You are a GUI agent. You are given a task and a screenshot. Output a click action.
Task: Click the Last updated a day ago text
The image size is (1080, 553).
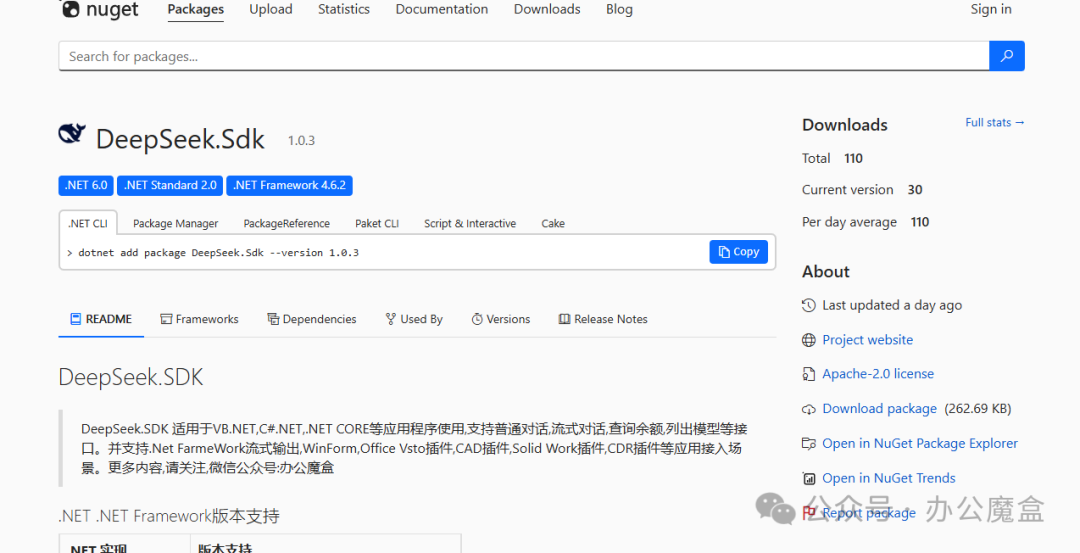coord(892,305)
